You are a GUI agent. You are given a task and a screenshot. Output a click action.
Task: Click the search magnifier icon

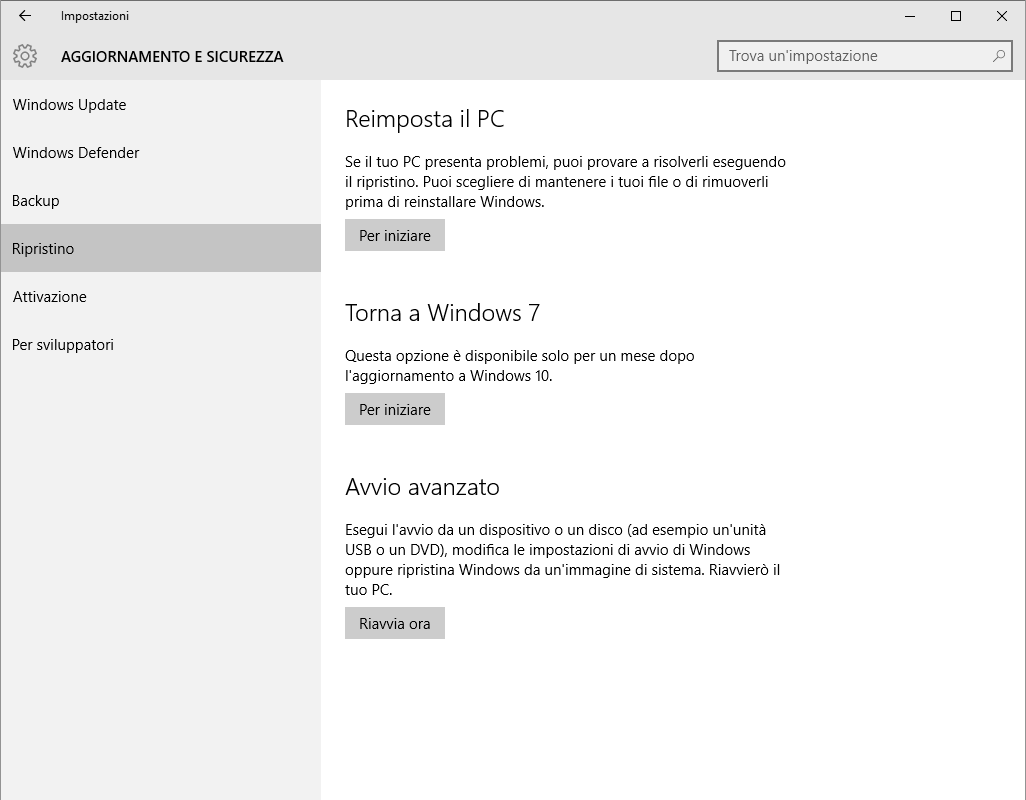point(999,56)
